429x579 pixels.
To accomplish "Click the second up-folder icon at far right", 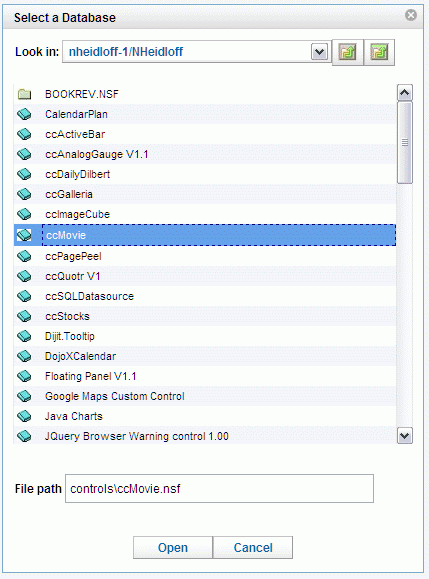I will click(x=379, y=52).
